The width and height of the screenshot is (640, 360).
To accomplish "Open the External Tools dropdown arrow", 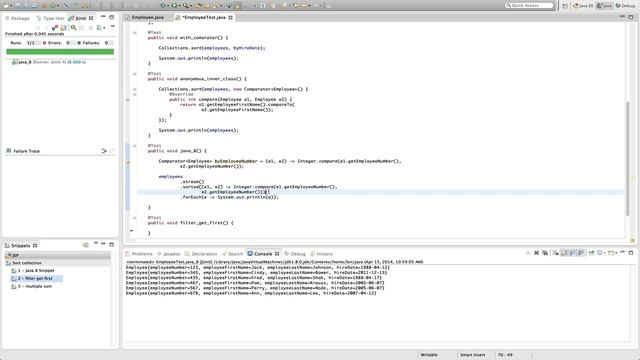I will point(191,6).
